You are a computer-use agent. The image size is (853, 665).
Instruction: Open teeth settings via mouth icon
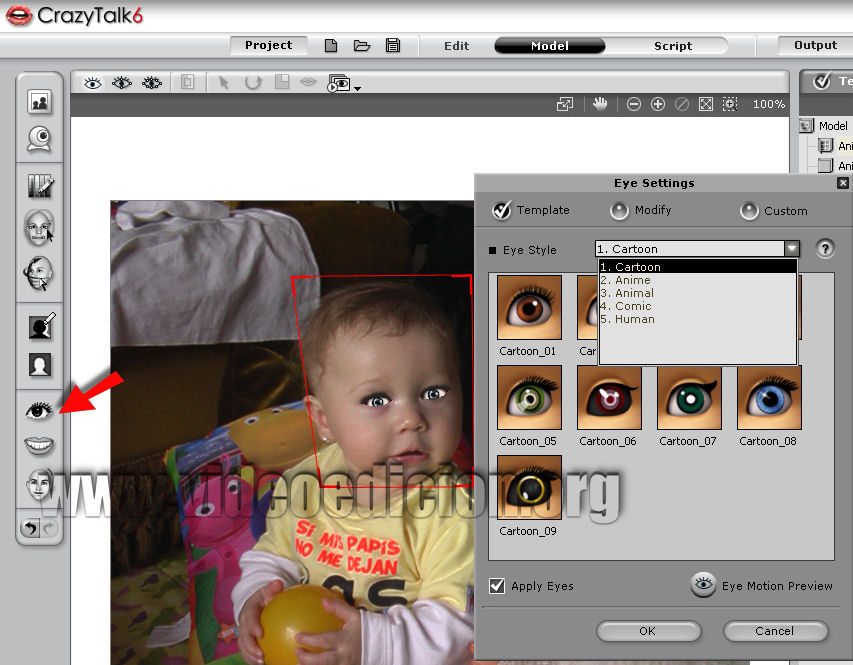pos(40,445)
